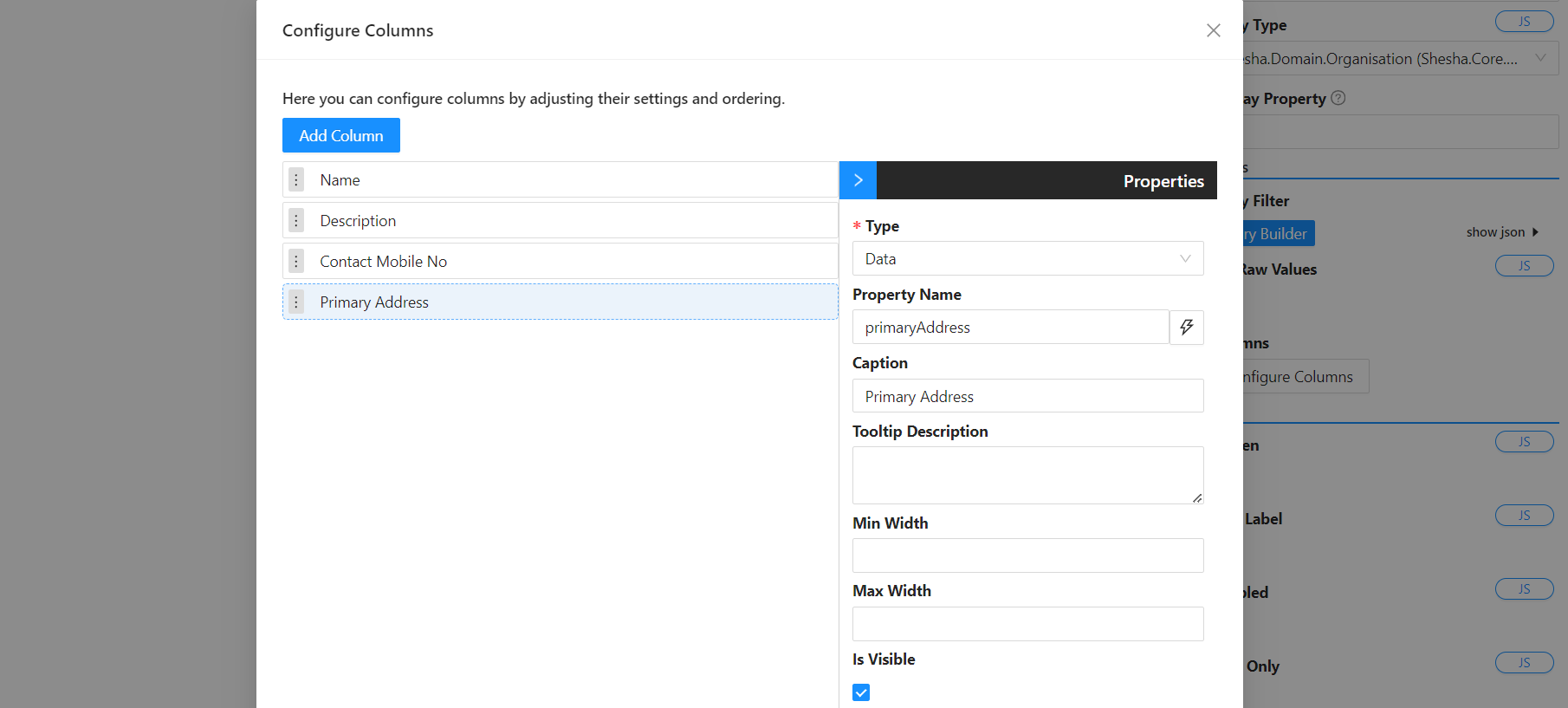Toggle the JS switch in the Only row

tap(1525, 663)
